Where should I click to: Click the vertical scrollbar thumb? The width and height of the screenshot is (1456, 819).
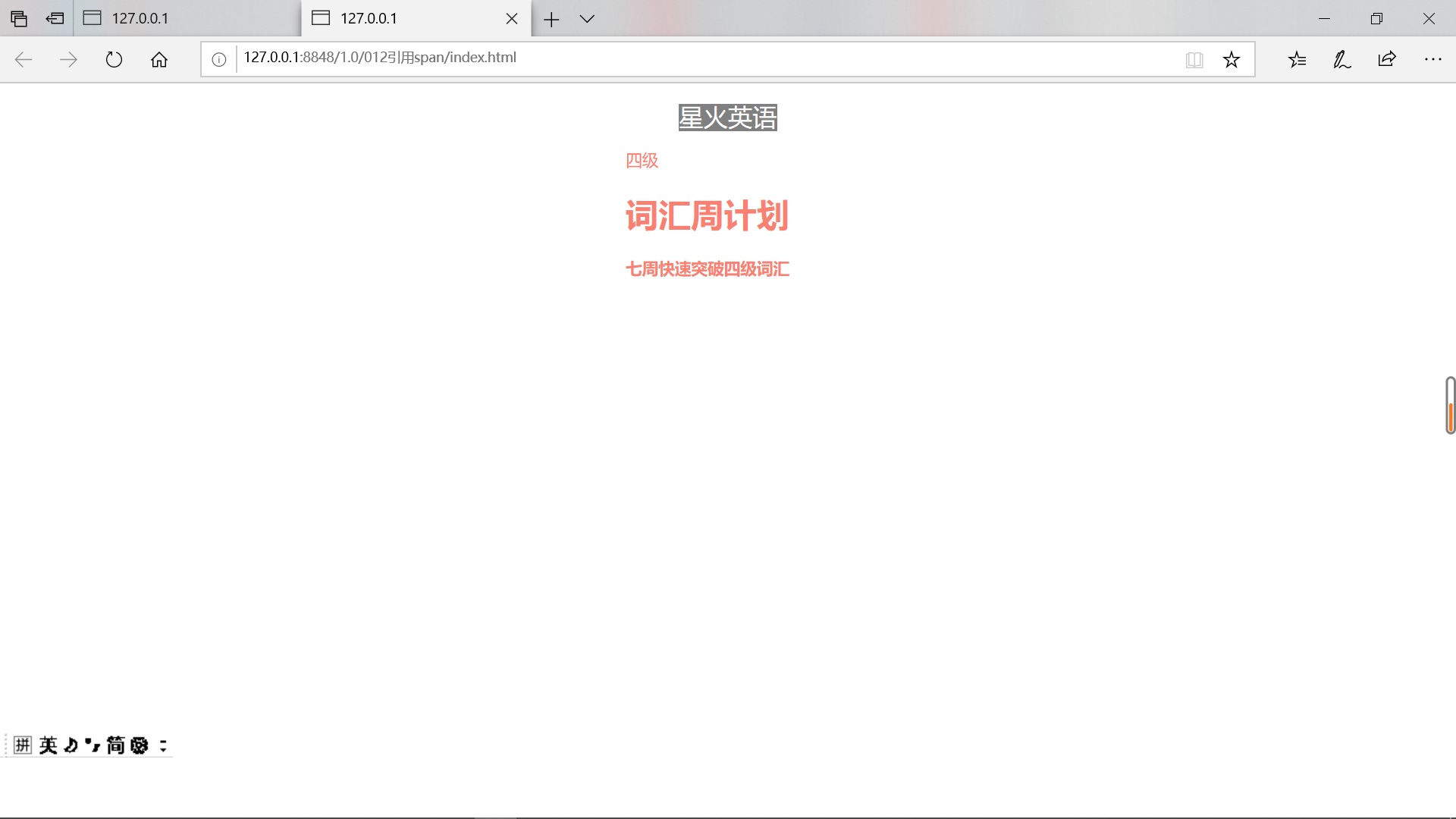click(x=1450, y=406)
